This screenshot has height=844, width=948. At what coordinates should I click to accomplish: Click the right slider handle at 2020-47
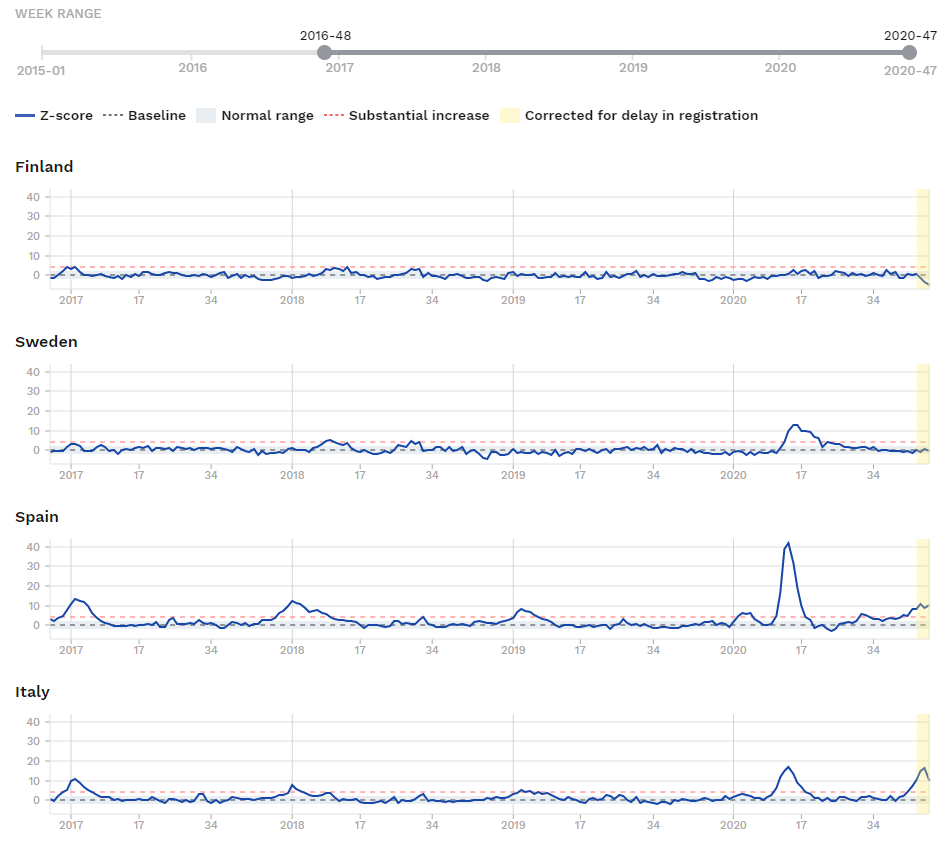909,52
